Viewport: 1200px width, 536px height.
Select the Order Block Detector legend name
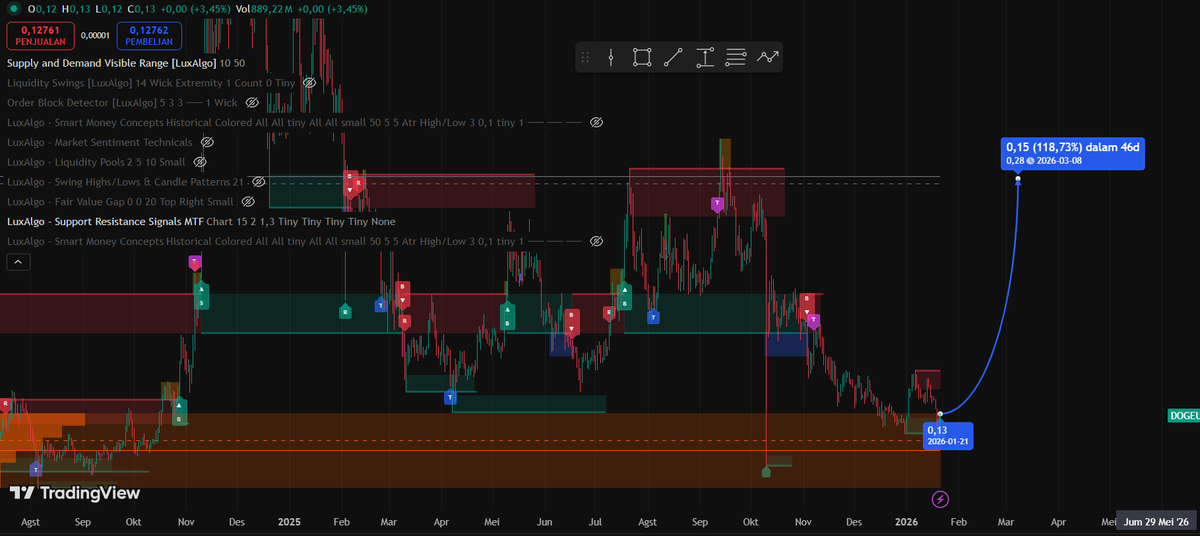82,102
